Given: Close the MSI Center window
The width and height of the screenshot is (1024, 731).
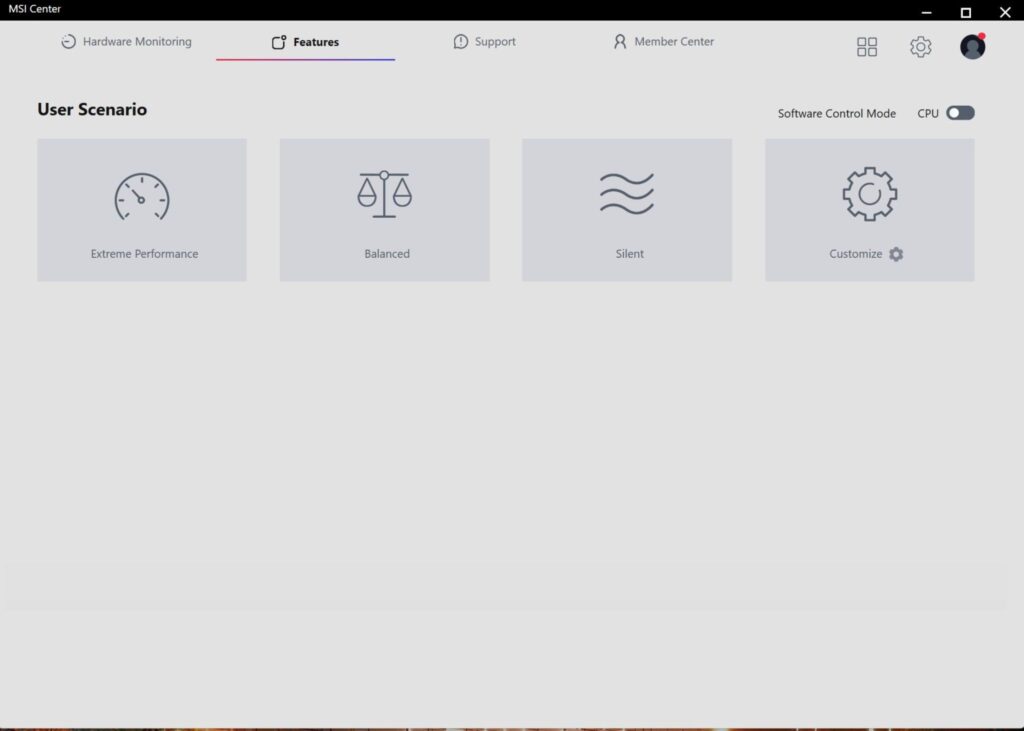Looking at the screenshot, I should pyautogui.click(x=1005, y=12).
